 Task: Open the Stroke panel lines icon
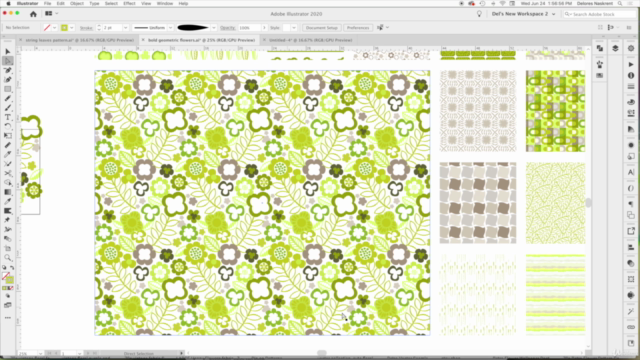coord(631,87)
